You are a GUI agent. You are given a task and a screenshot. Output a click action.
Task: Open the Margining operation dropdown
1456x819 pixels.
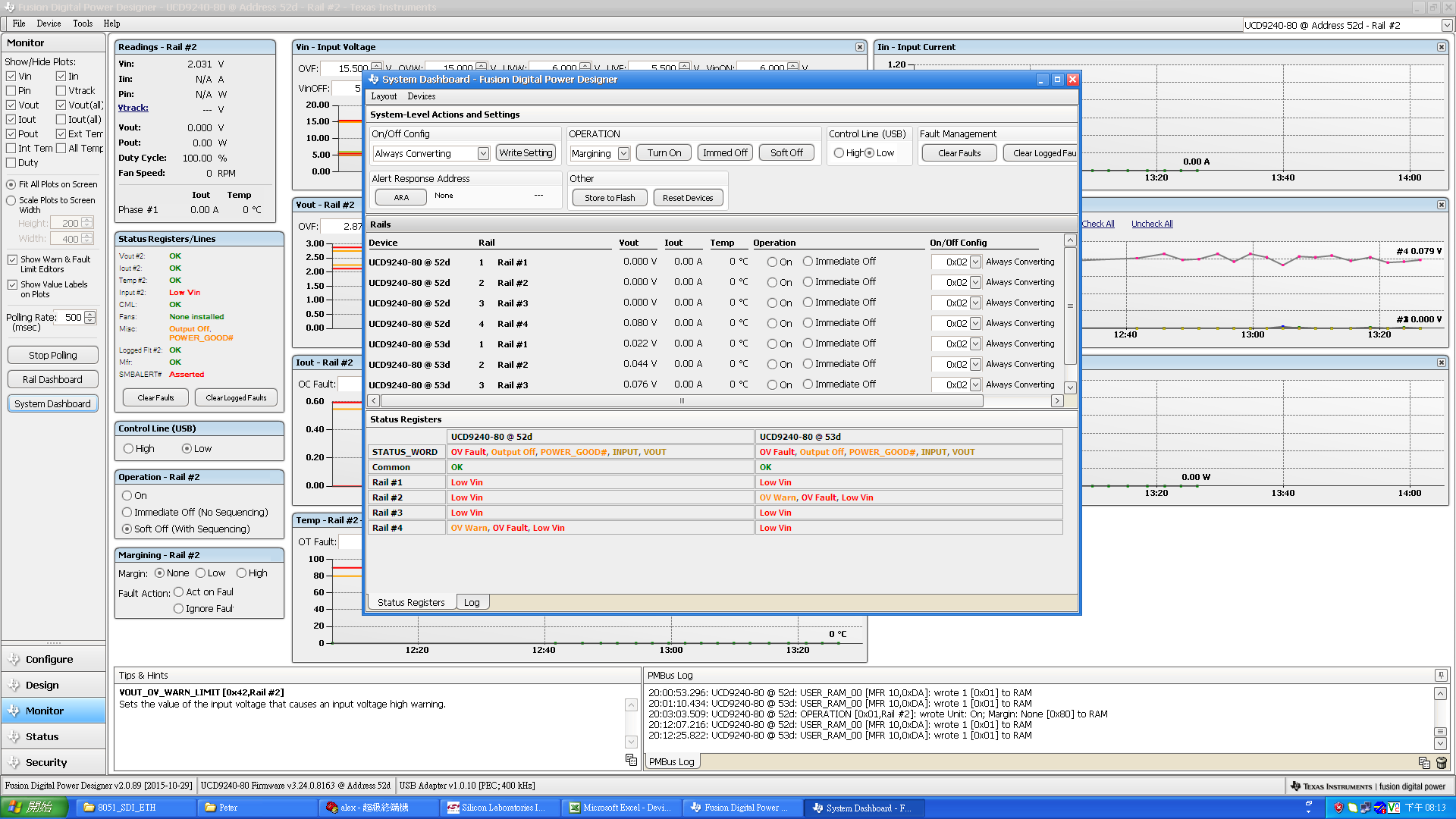point(623,153)
